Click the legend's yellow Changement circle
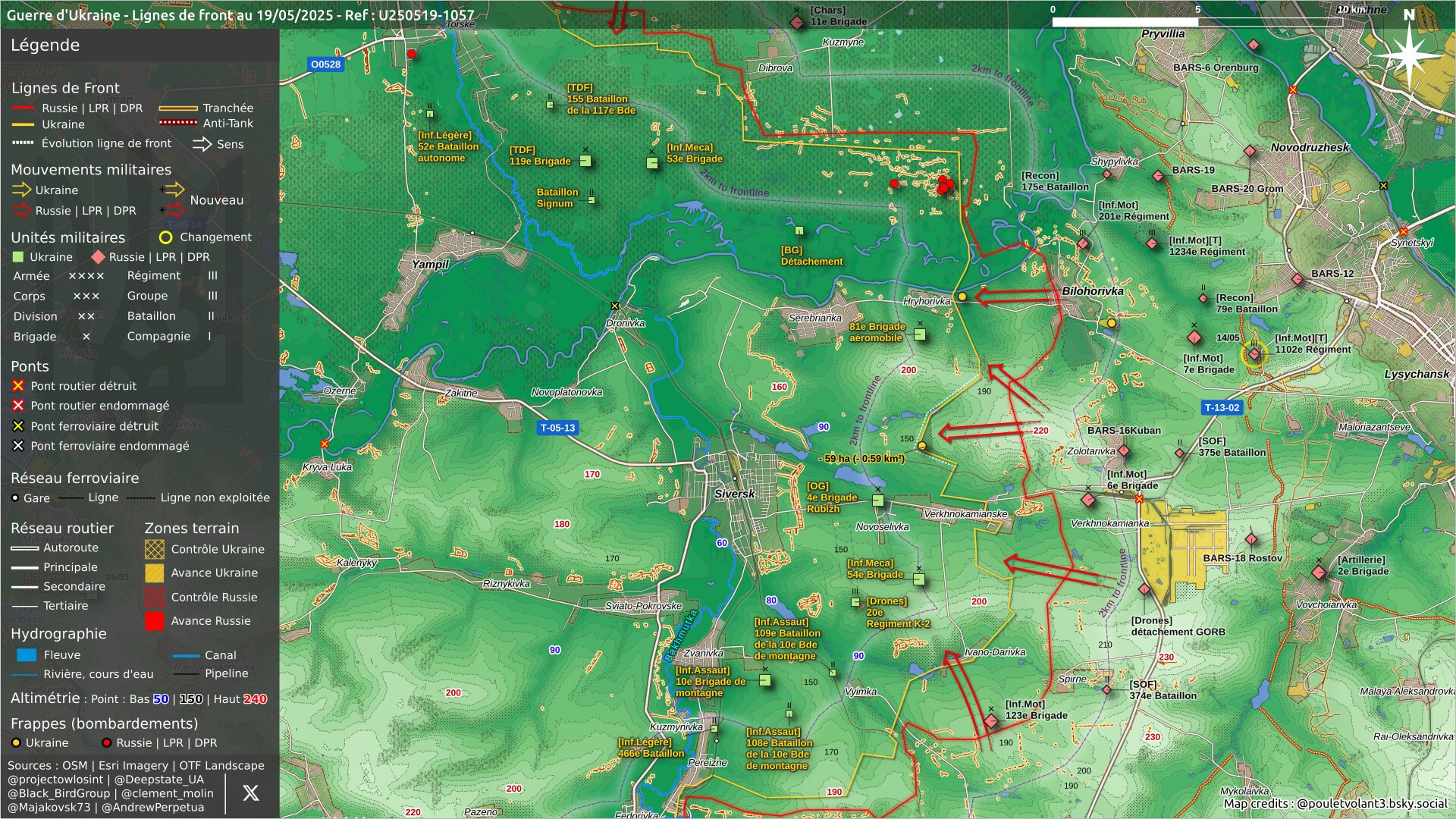The width and height of the screenshot is (1456, 819). coord(165,237)
